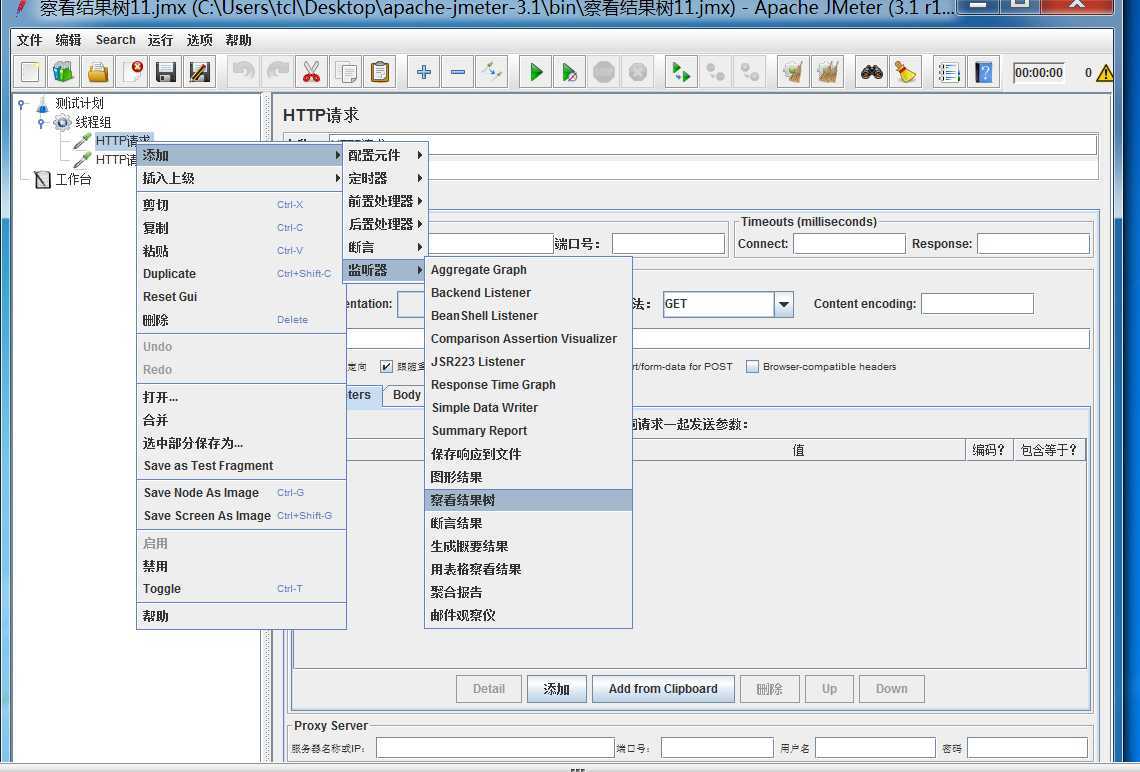Open the Function Helper dialog icon
Image resolution: width=1140 pixels, height=772 pixels.
point(949,72)
